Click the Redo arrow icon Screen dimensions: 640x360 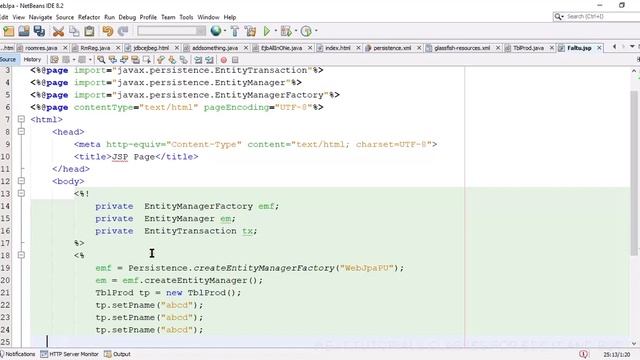pos(123,31)
